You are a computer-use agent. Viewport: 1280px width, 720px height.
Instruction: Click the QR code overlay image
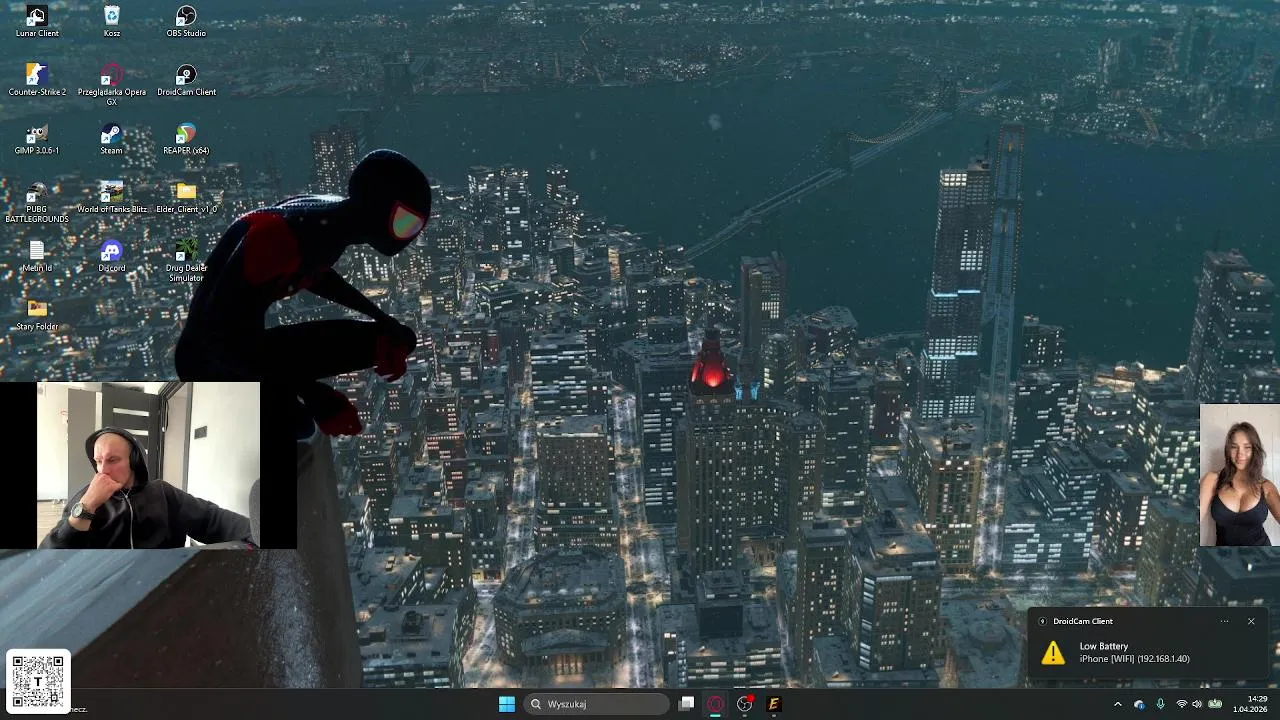pyautogui.click(x=38, y=681)
